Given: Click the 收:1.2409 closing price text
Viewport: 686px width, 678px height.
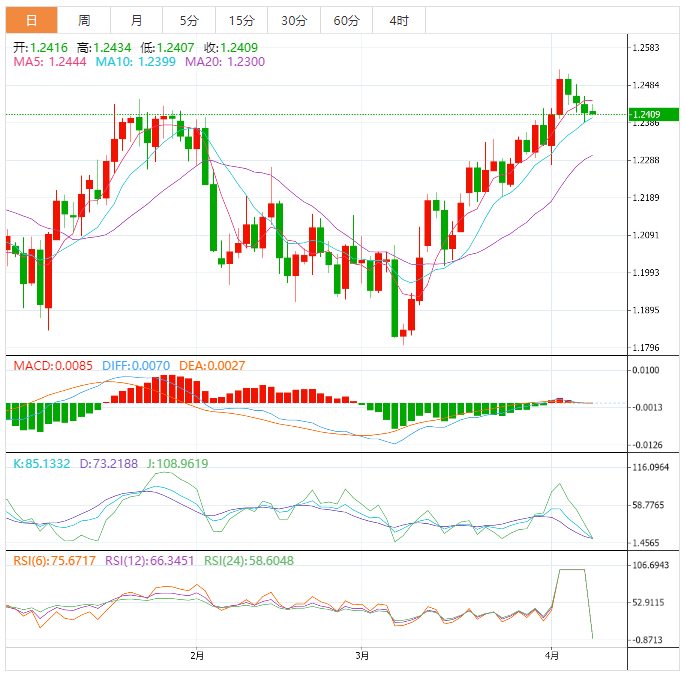Looking at the screenshot, I should coord(231,47).
